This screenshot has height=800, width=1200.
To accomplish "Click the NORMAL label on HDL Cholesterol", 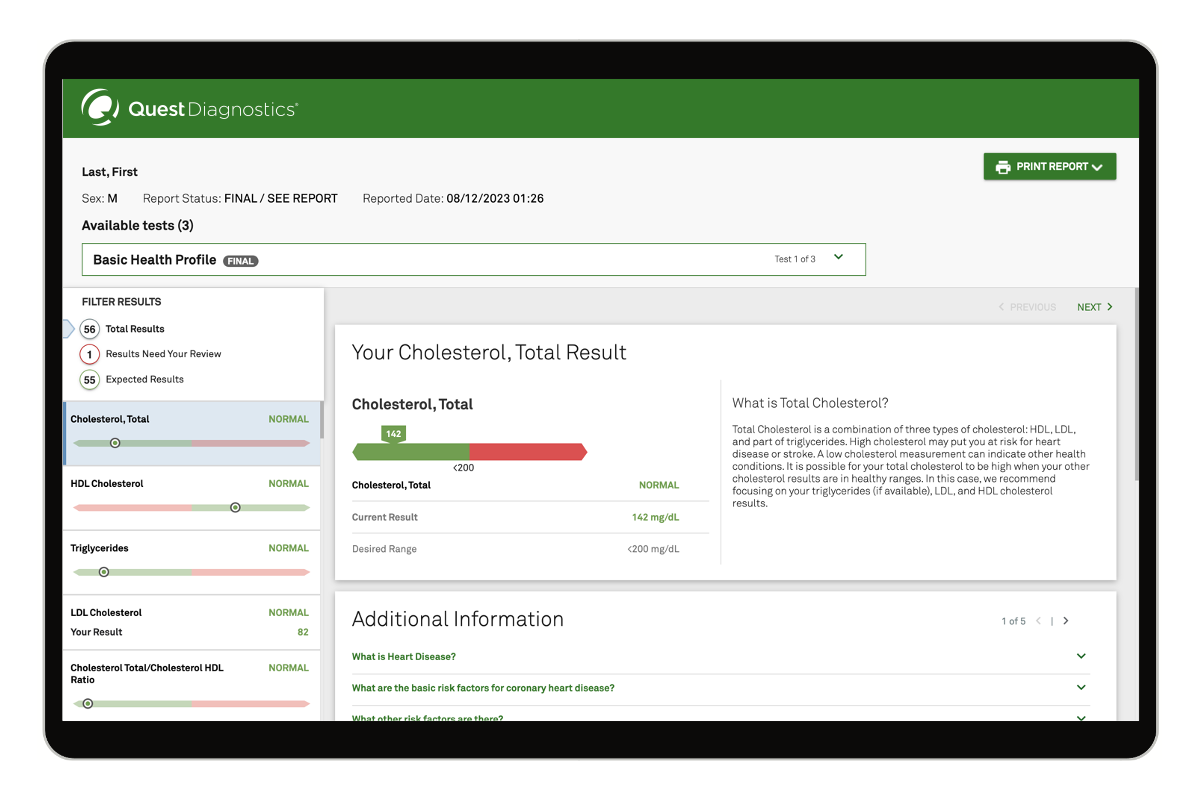I will tap(287, 483).
